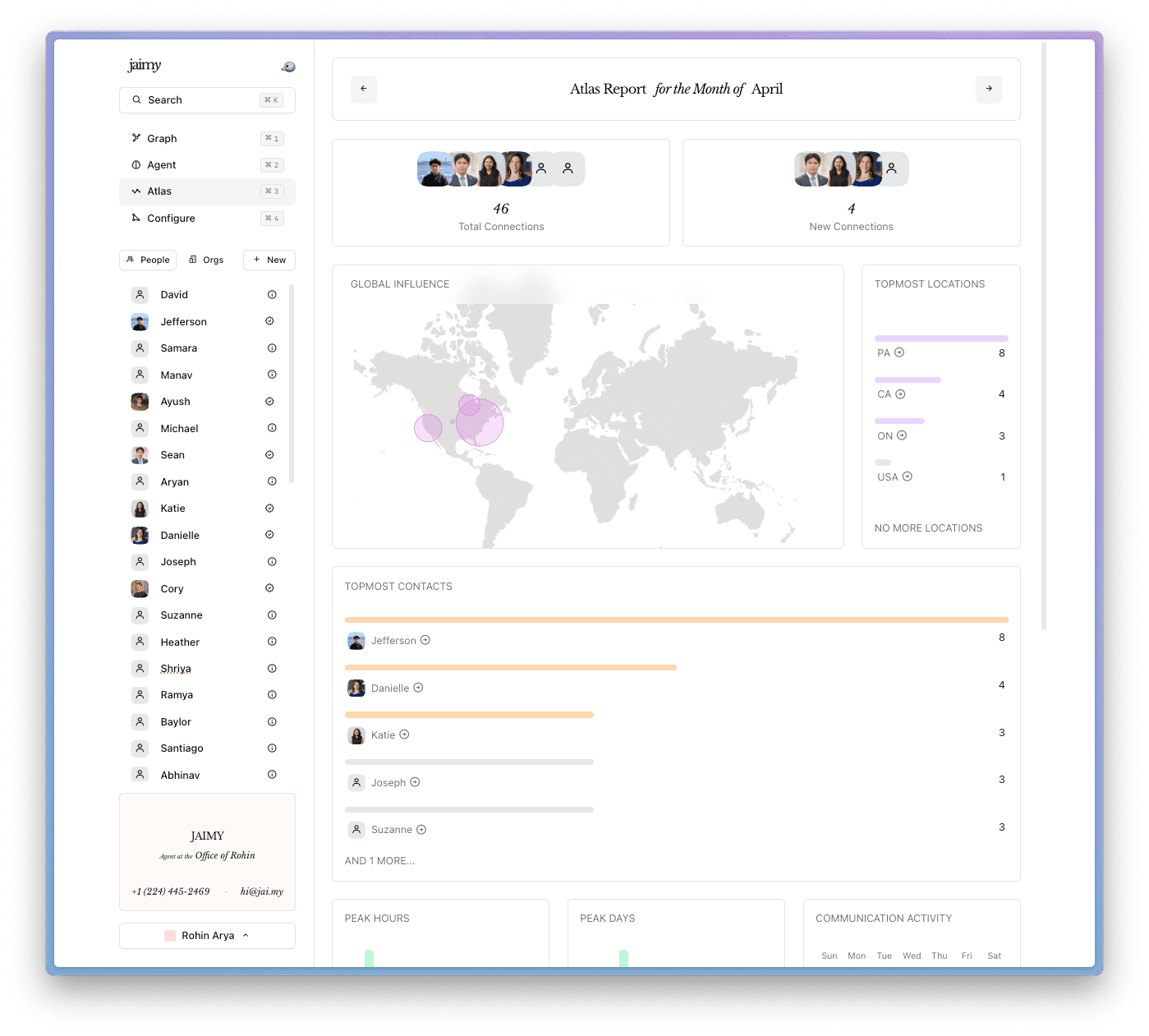The image size is (1149, 1036).
Task: Switch to the Orgs list toggle
Action: coord(207,260)
